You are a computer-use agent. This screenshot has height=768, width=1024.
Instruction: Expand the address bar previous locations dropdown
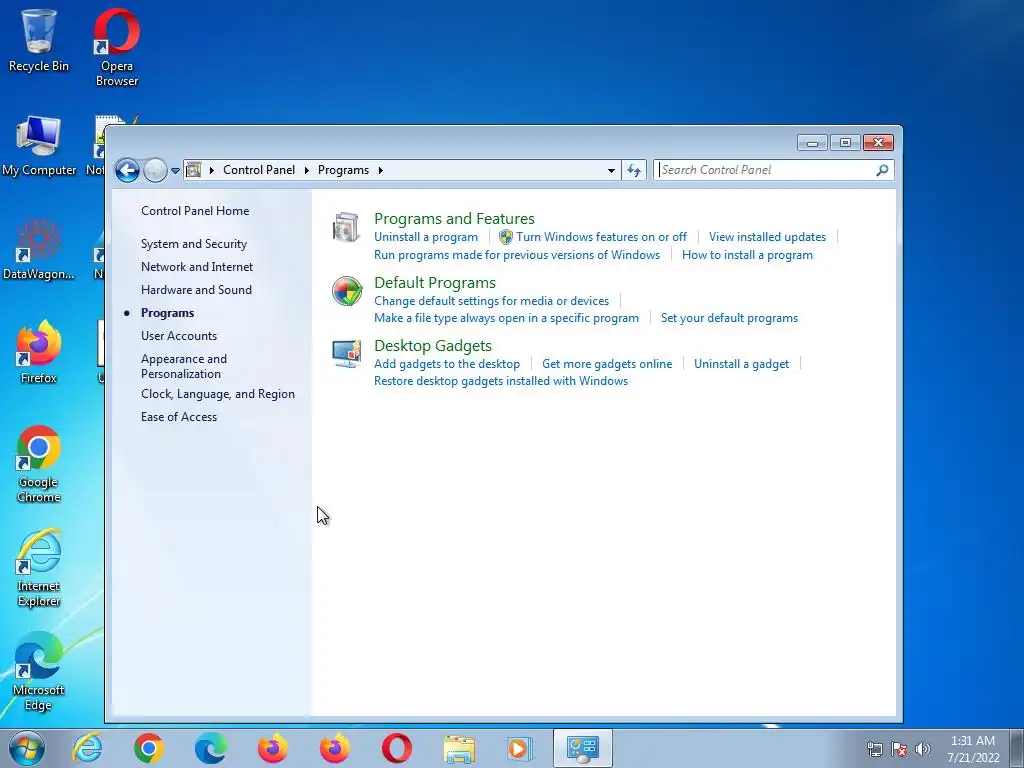pyautogui.click(x=611, y=170)
